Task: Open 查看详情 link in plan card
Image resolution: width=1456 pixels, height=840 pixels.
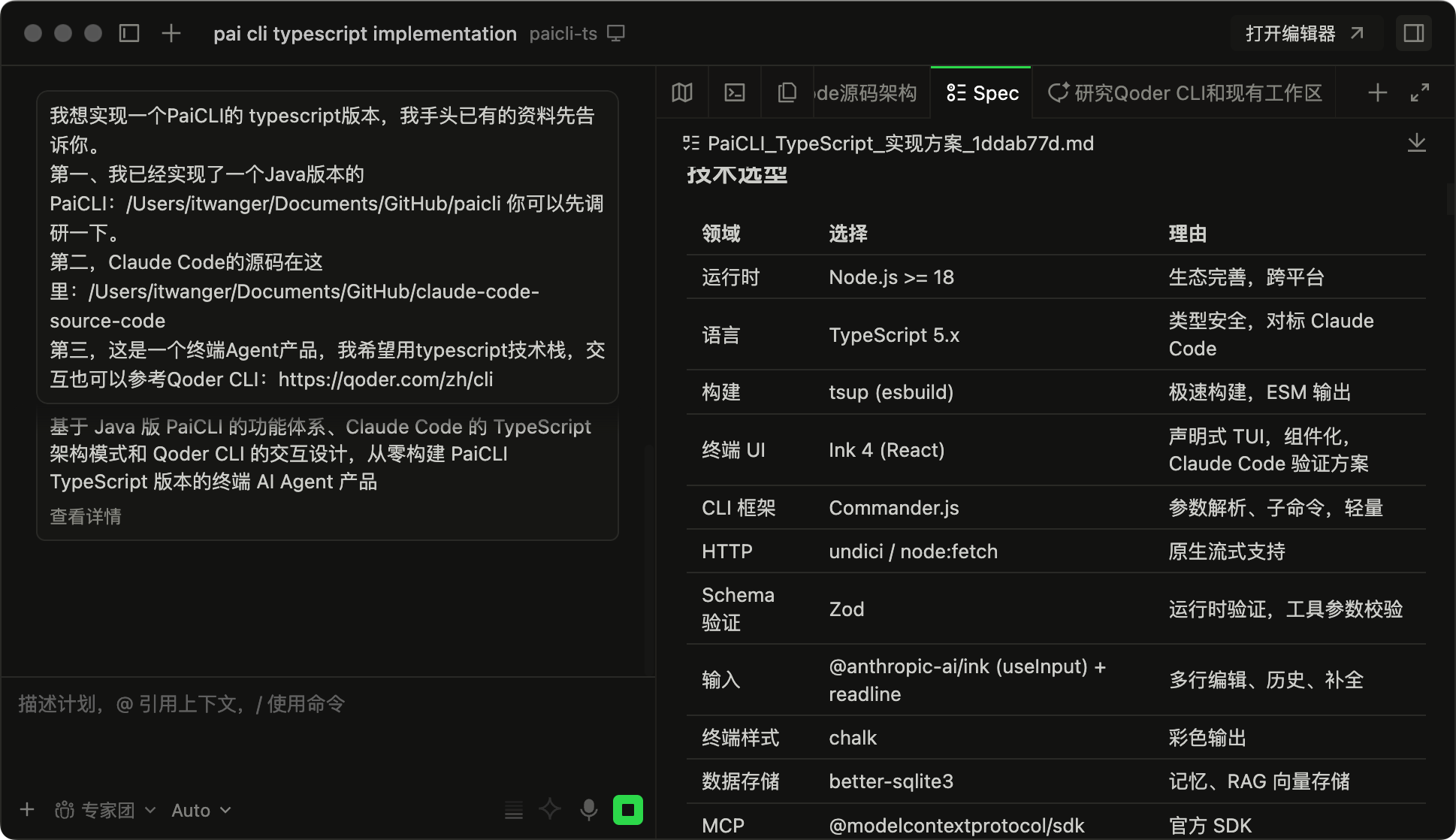Action: [x=85, y=516]
